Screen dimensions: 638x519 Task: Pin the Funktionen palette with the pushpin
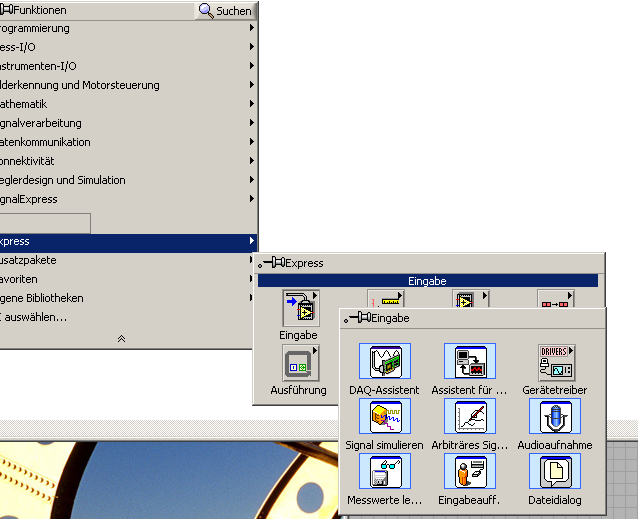pyautogui.click(x=6, y=9)
